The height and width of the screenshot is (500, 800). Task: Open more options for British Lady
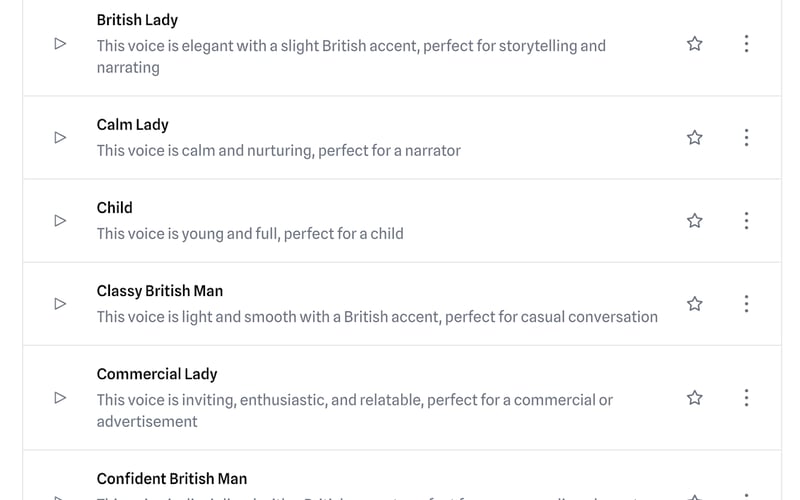(x=746, y=43)
